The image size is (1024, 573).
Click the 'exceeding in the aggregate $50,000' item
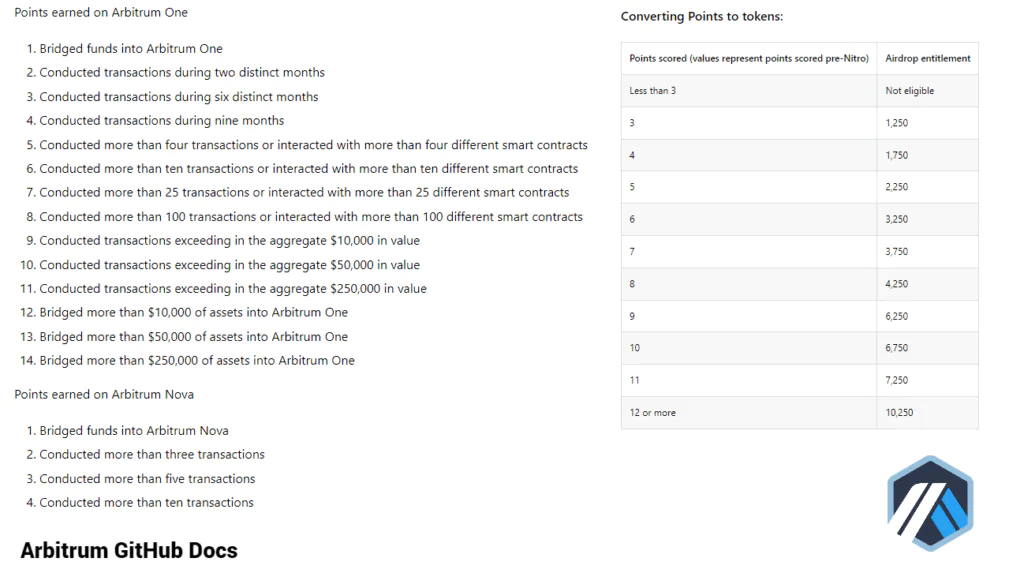229,265
